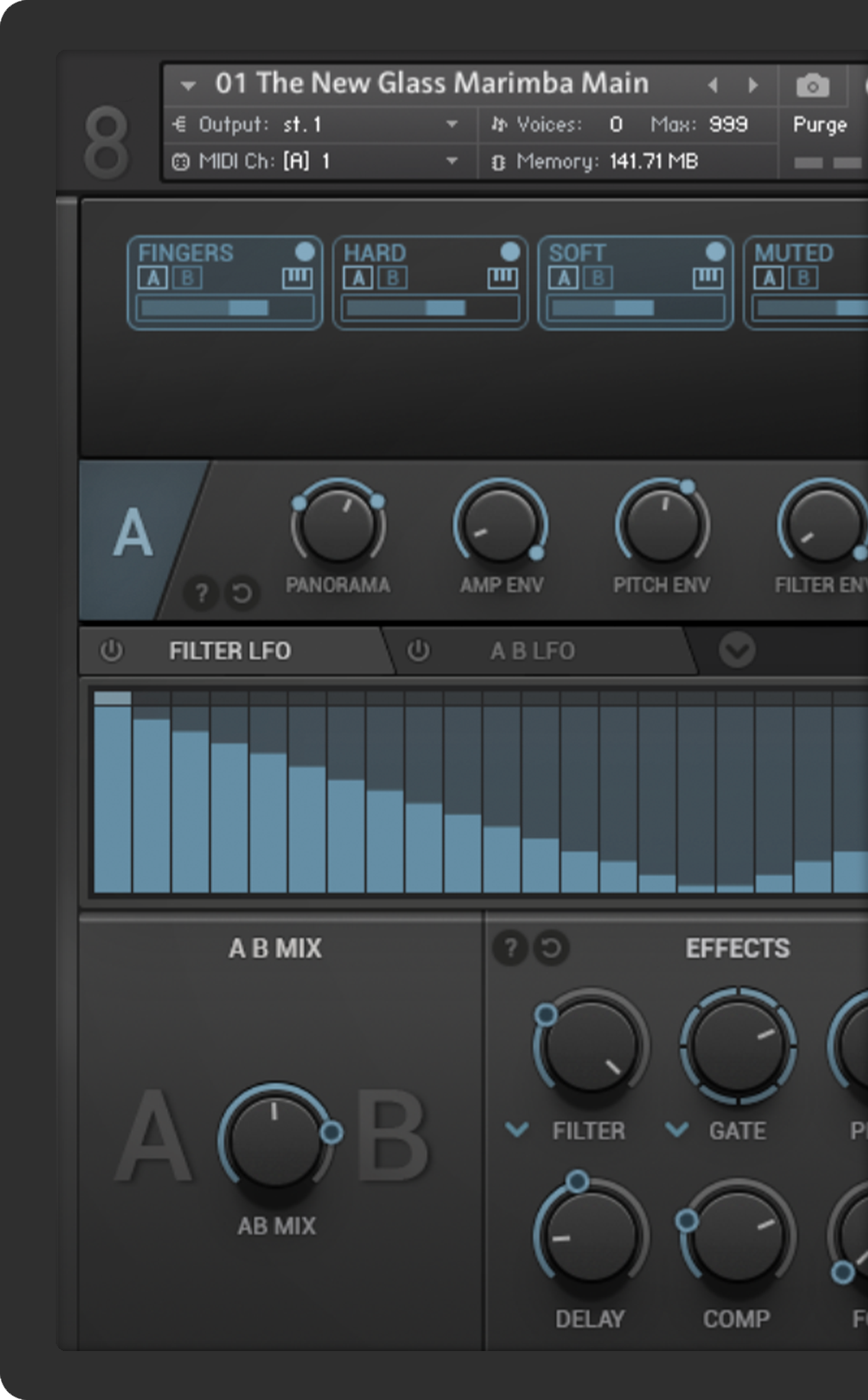Open the MIDI Ch dropdown
The width and height of the screenshot is (868, 1400).
[452, 161]
